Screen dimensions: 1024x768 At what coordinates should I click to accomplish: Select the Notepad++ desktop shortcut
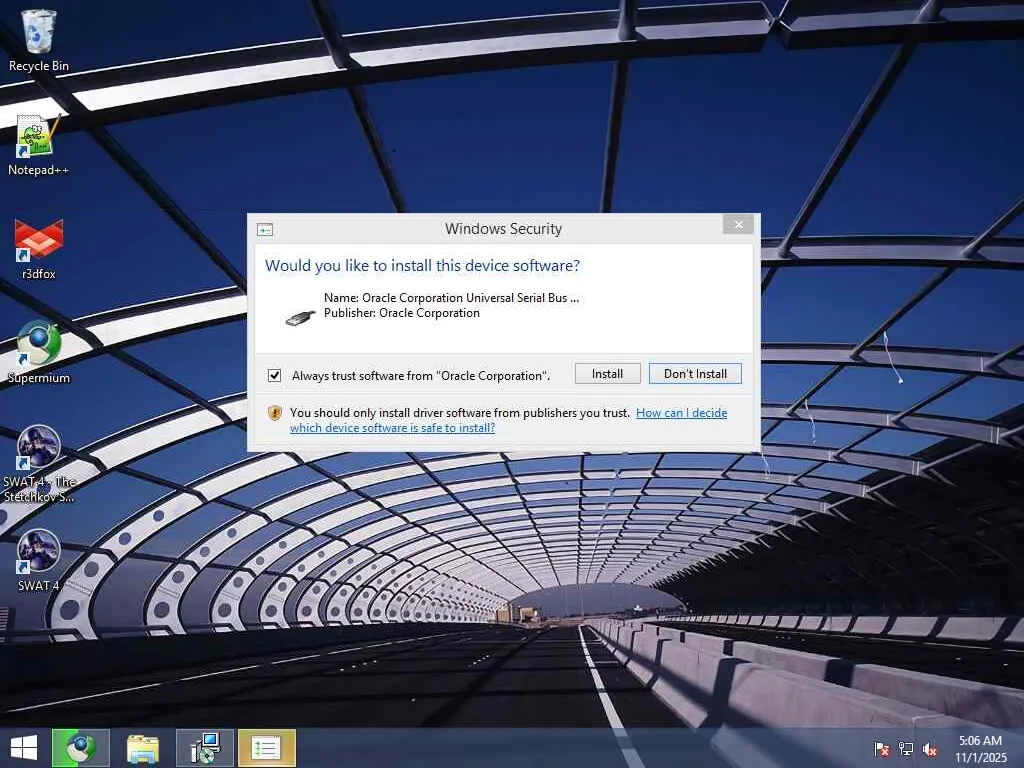pyautogui.click(x=39, y=145)
